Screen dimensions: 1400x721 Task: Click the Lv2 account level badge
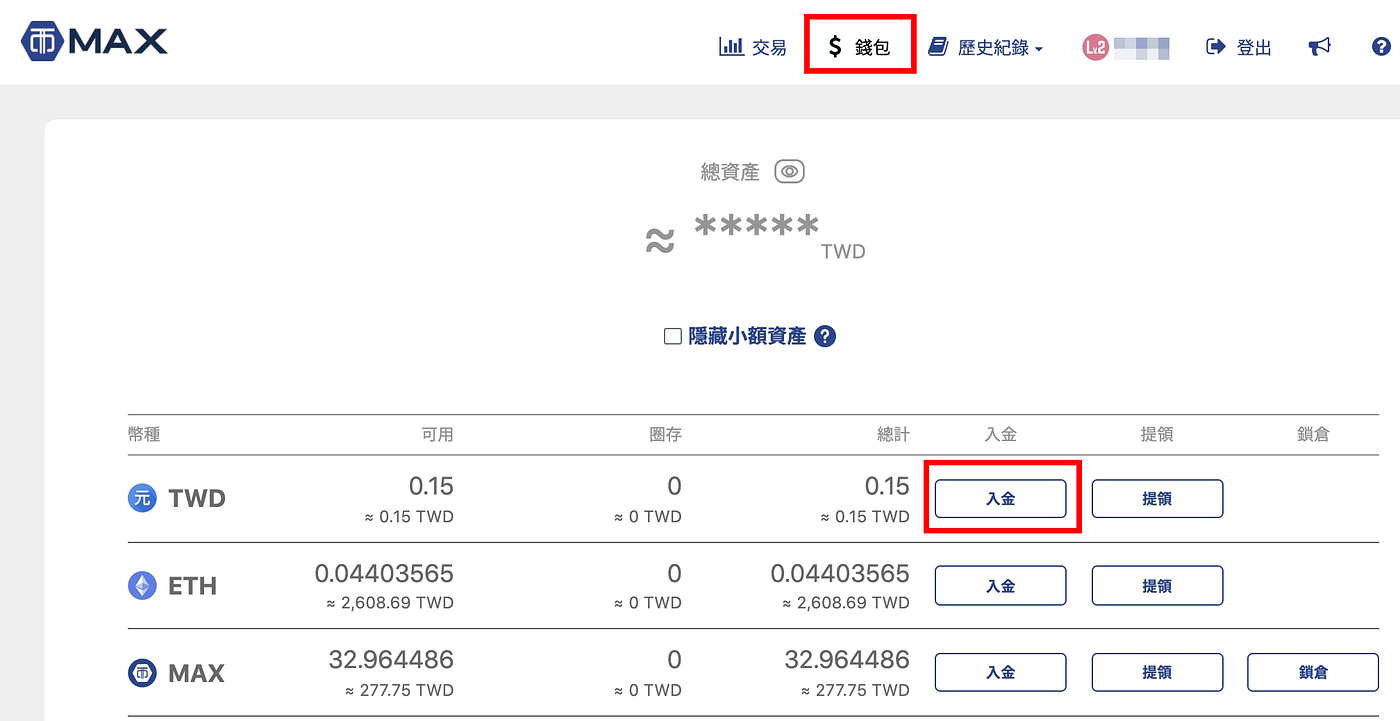point(1095,47)
